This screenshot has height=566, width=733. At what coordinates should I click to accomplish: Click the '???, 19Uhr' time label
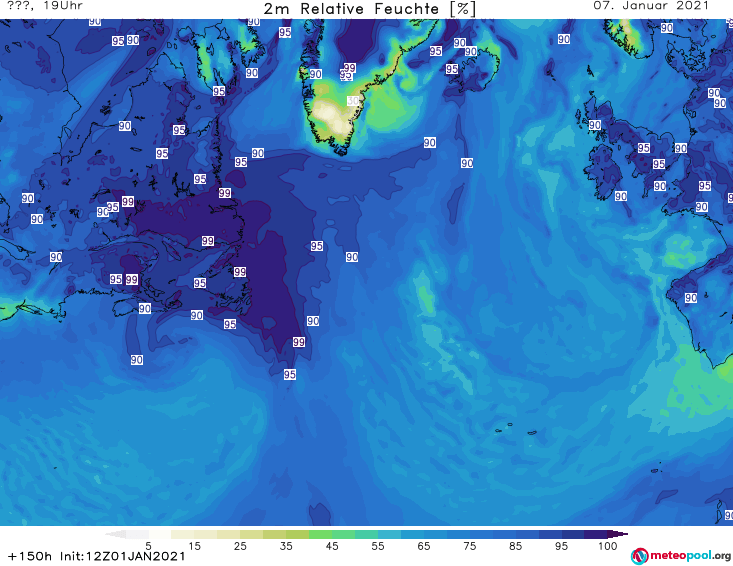pyautogui.click(x=45, y=6)
